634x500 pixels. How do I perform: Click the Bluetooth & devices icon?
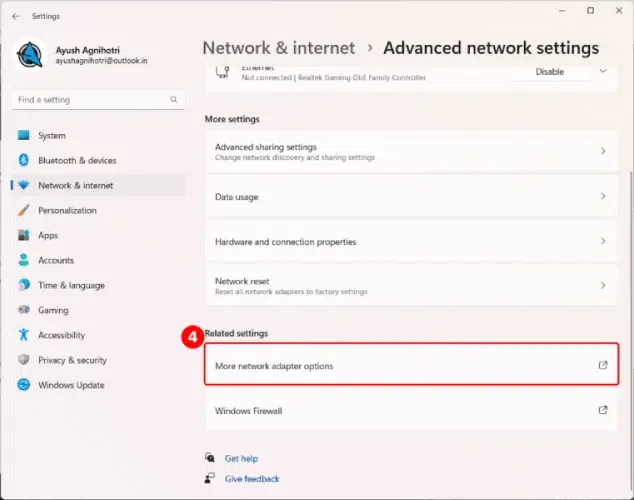pos(24,160)
